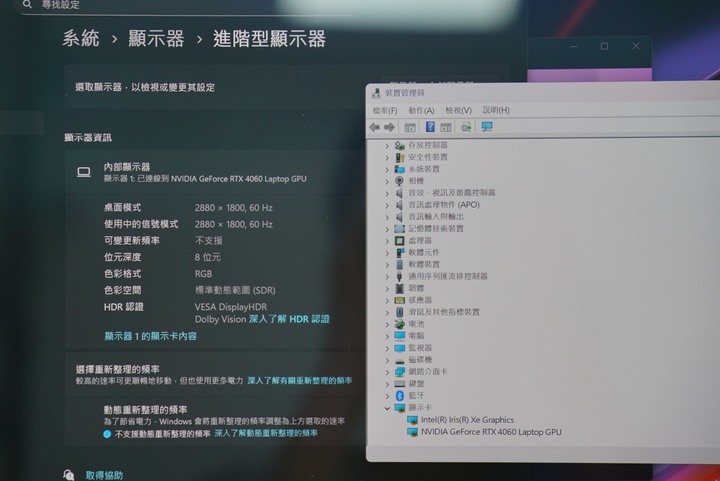Screen dimensions: 720x481
Task: Expand the 音效、視訊及遊戲控制器 node
Action: pyautogui.click(x=387, y=193)
